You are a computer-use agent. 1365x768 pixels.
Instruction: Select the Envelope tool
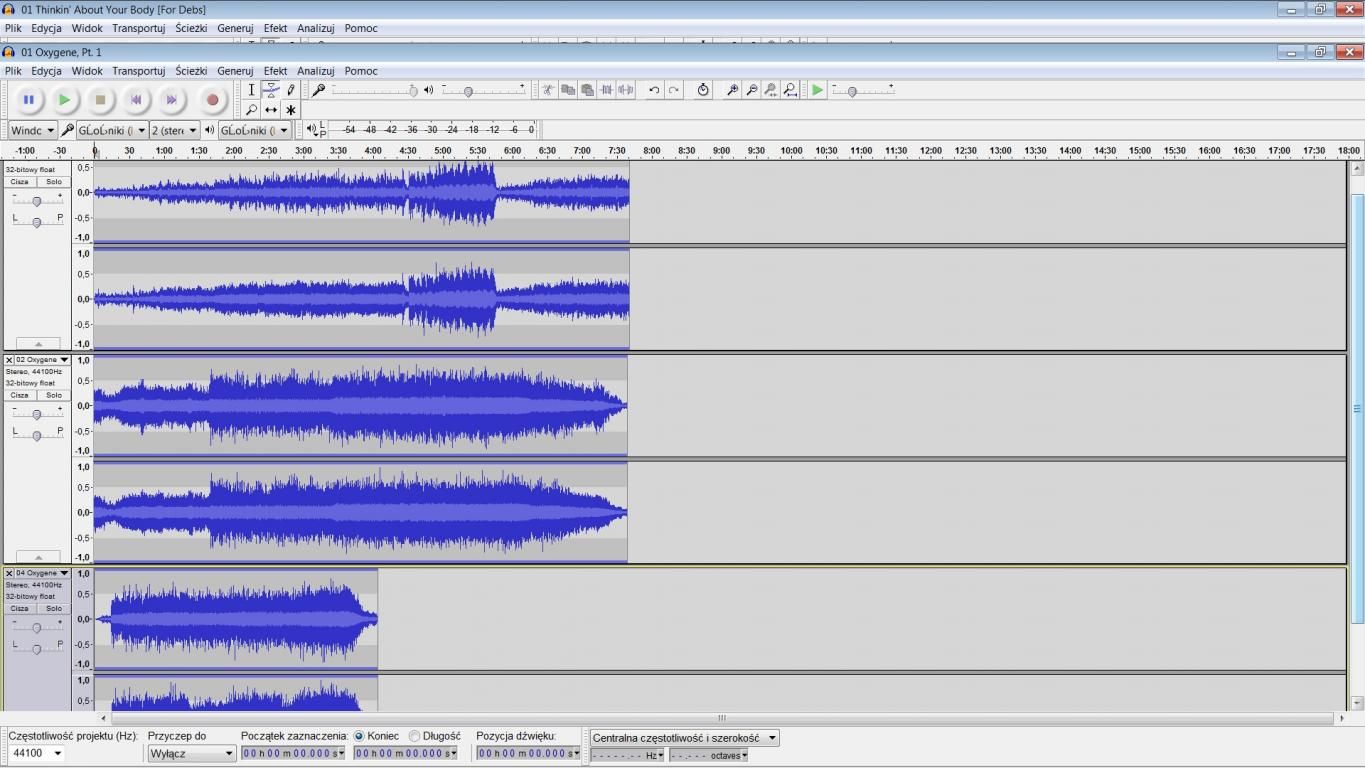click(271, 90)
